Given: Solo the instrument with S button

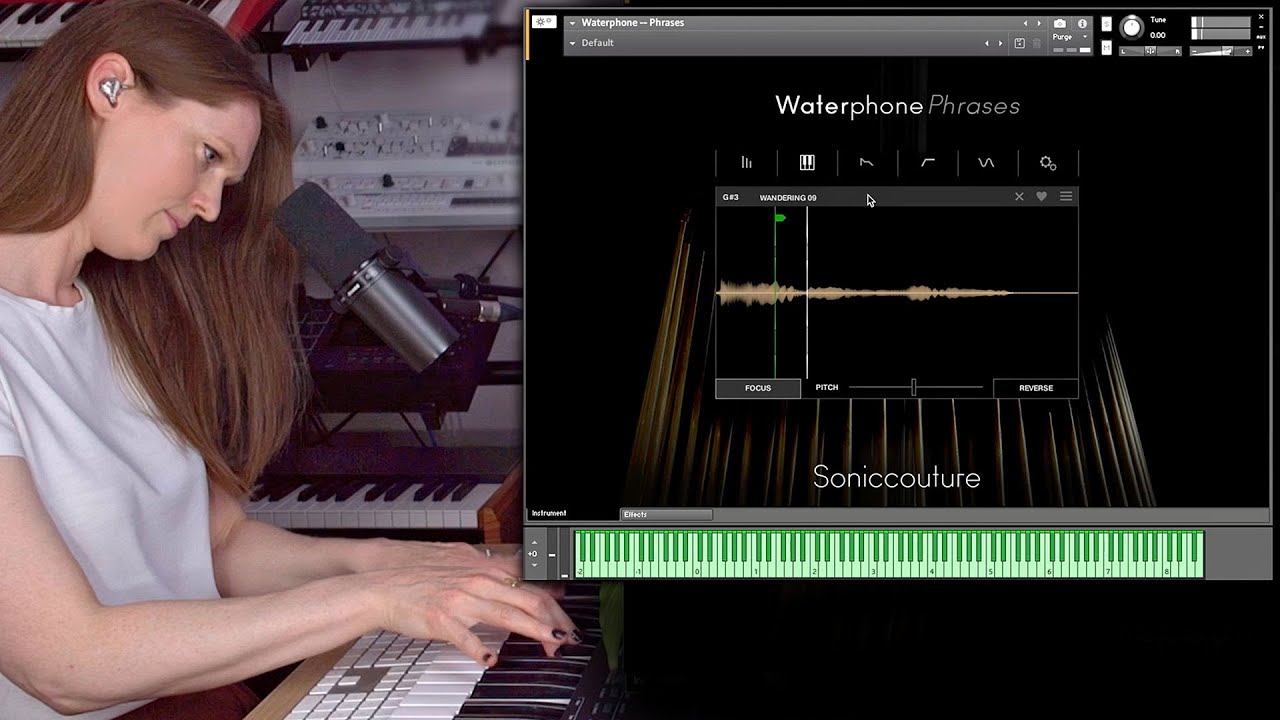Looking at the screenshot, I should 1106,23.
